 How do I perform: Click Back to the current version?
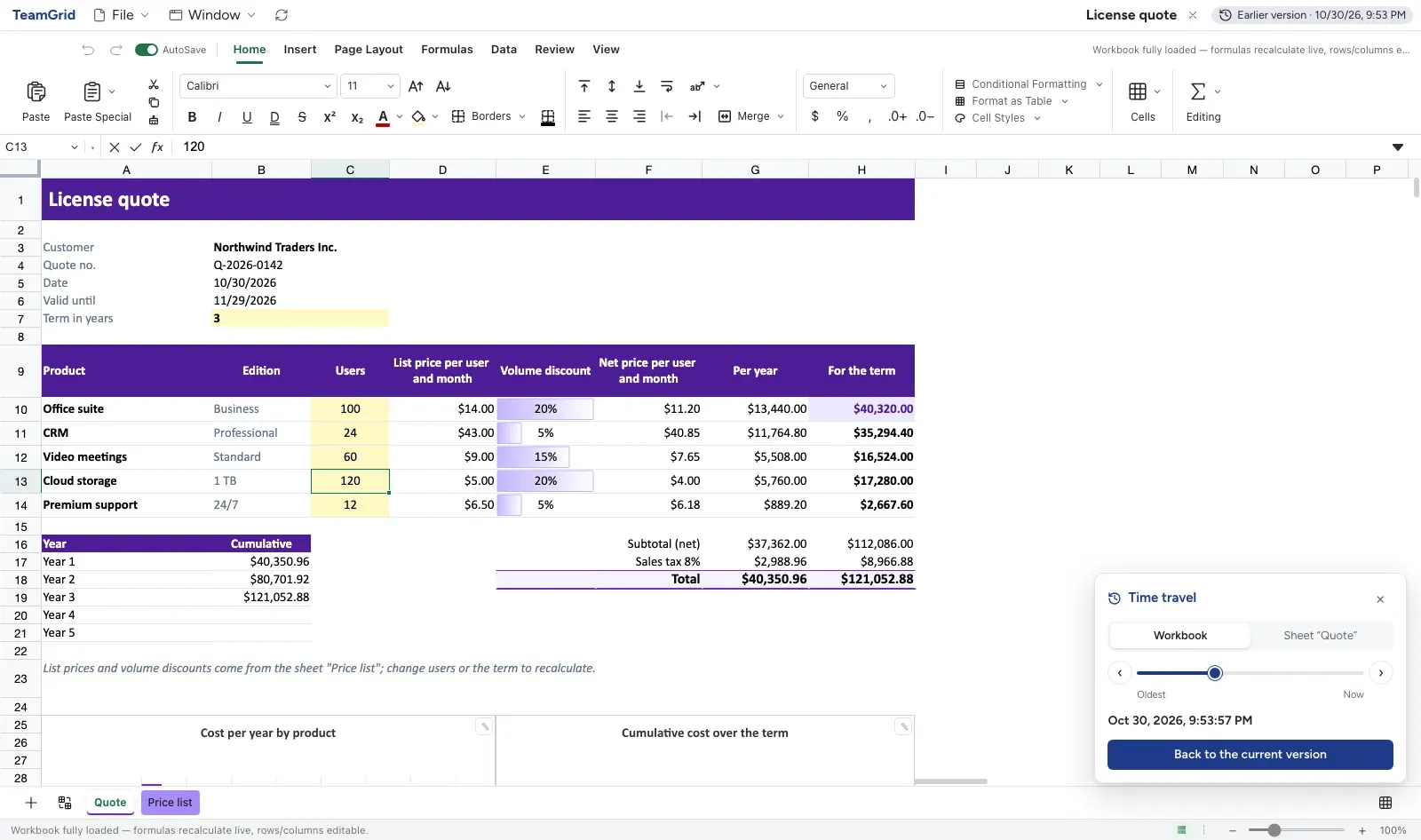[x=1250, y=755]
